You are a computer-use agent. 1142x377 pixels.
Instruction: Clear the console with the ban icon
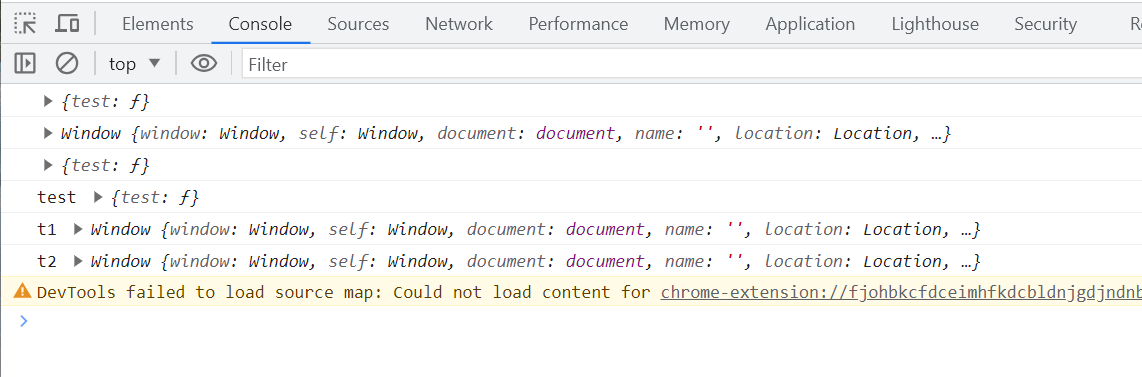pyautogui.click(x=67, y=64)
